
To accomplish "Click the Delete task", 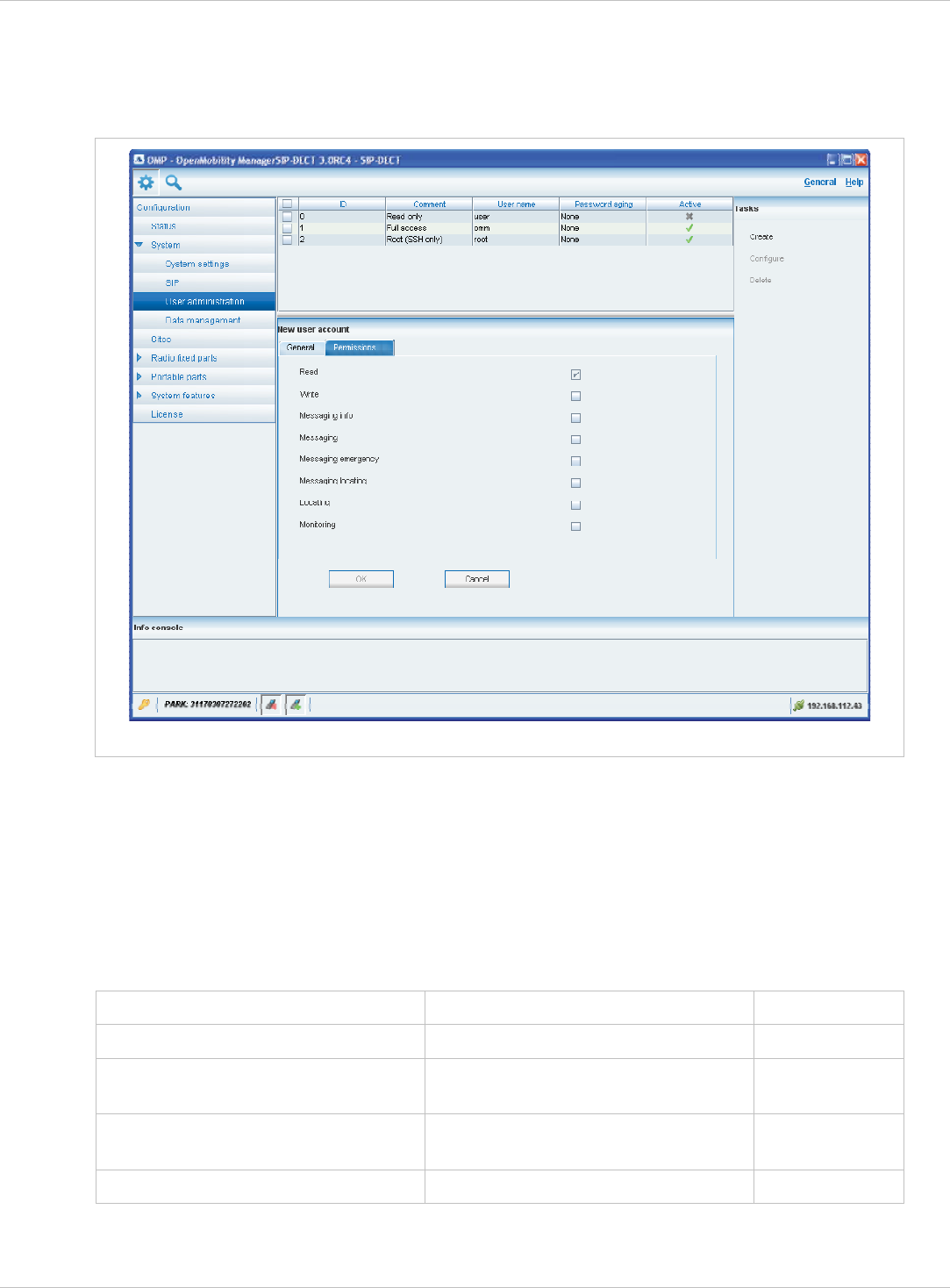I will pos(761,280).
